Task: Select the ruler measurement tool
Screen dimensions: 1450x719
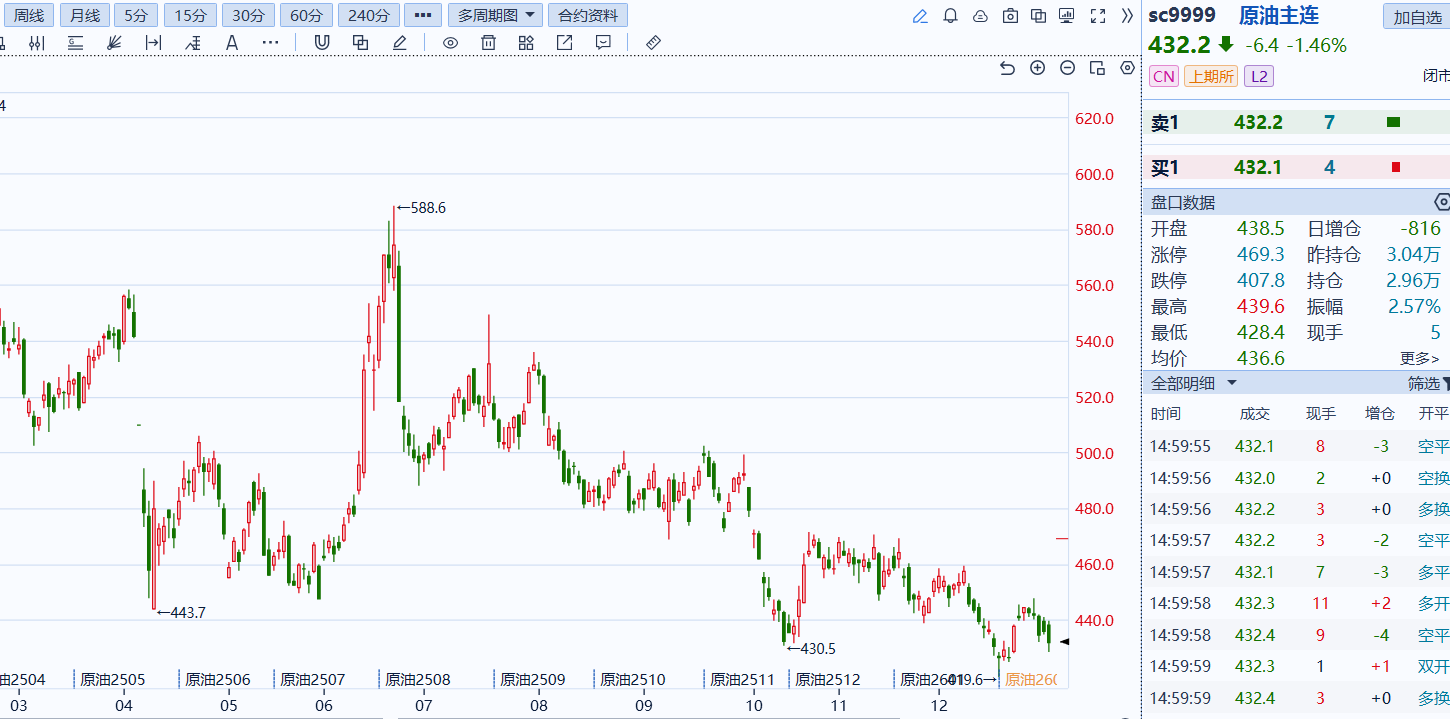Action: [654, 42]
